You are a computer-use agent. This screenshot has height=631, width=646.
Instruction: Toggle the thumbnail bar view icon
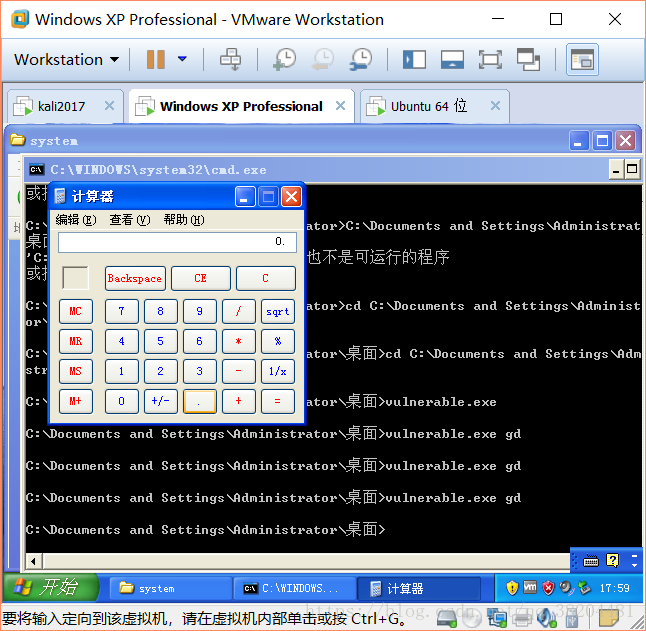tap(452, 59)
